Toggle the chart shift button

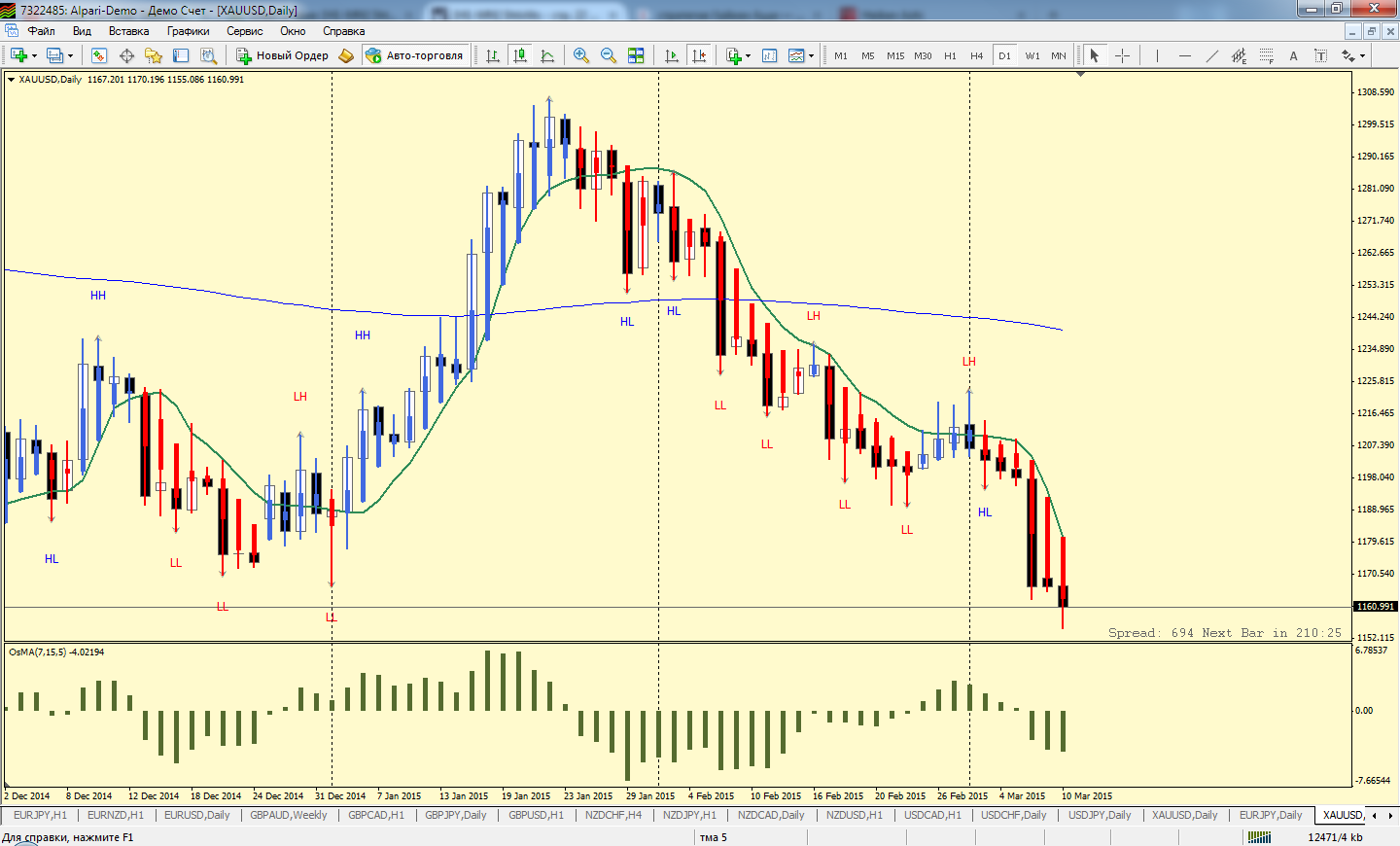point(698,55)
